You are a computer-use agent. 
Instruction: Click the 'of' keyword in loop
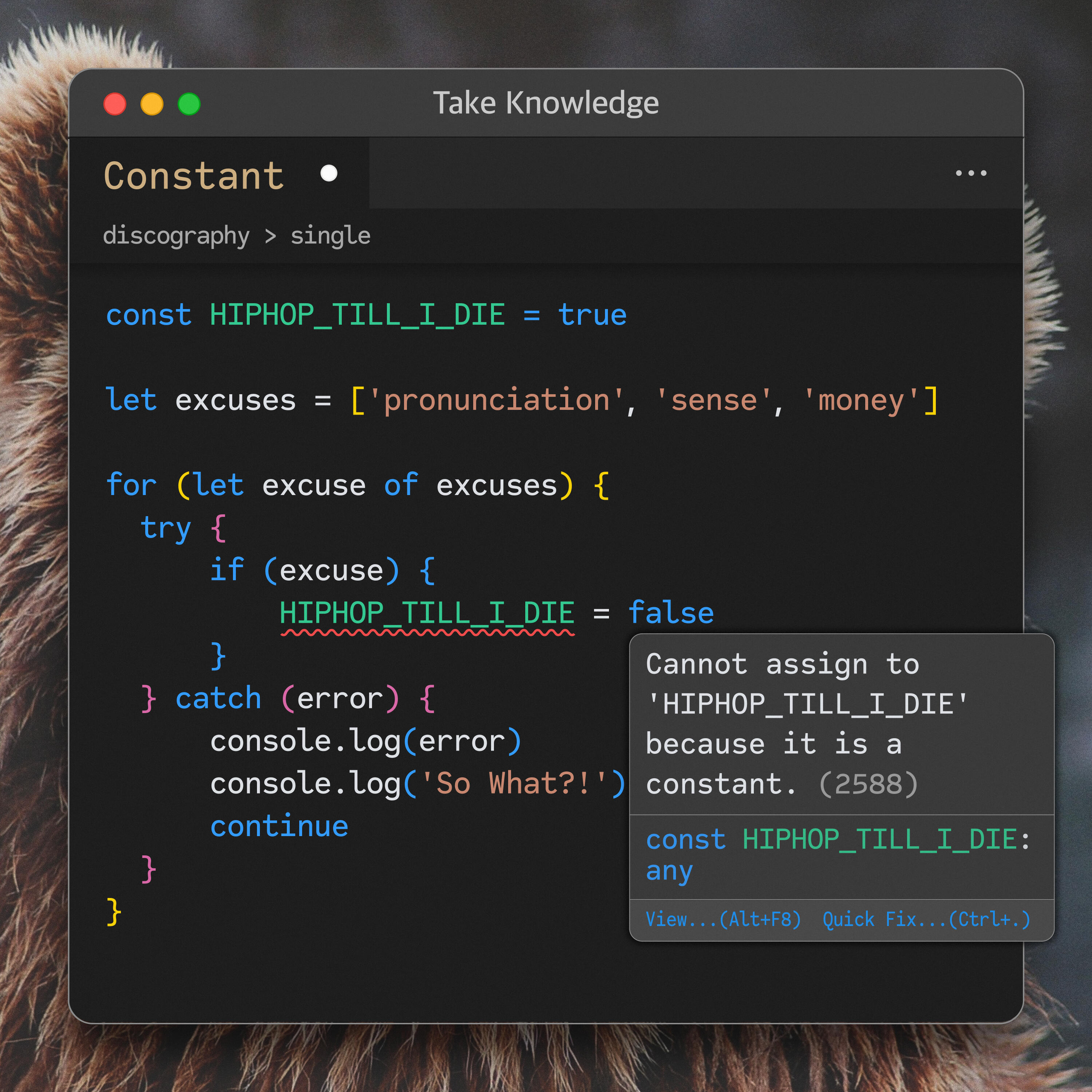(401, 485)
